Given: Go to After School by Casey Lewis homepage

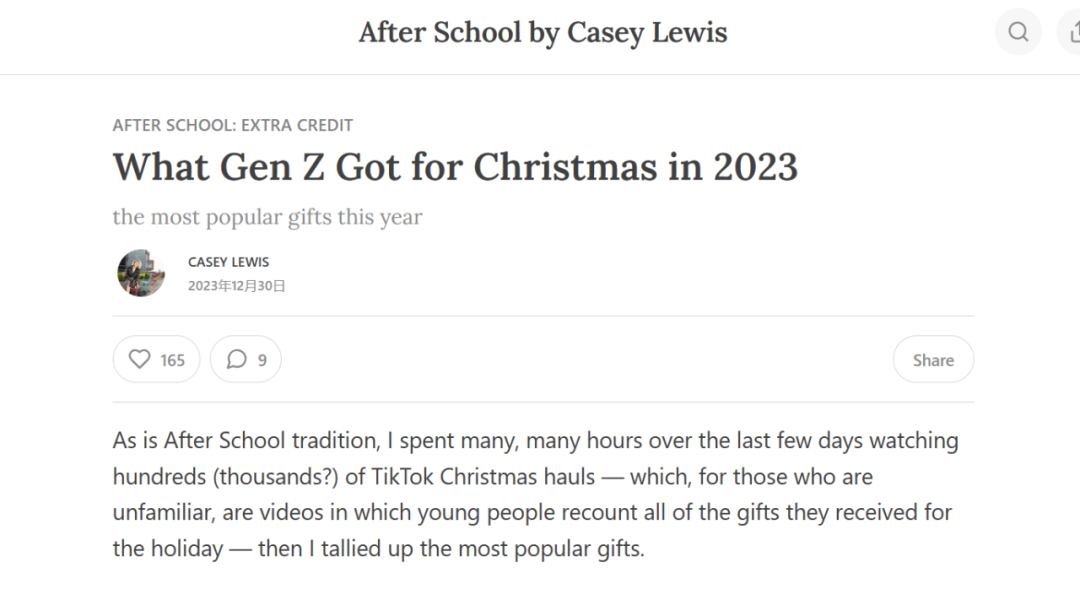Looking at the screenshot, I should tap(543, 32).
